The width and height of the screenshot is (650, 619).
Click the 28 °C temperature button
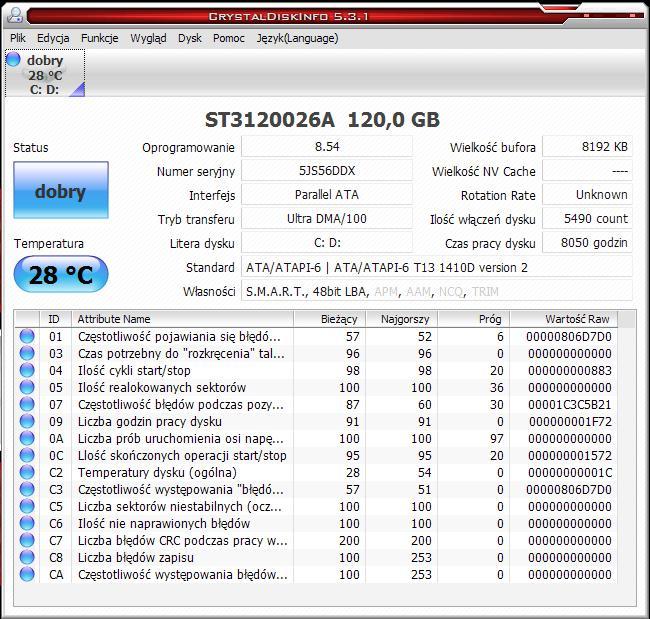point(61,274)
